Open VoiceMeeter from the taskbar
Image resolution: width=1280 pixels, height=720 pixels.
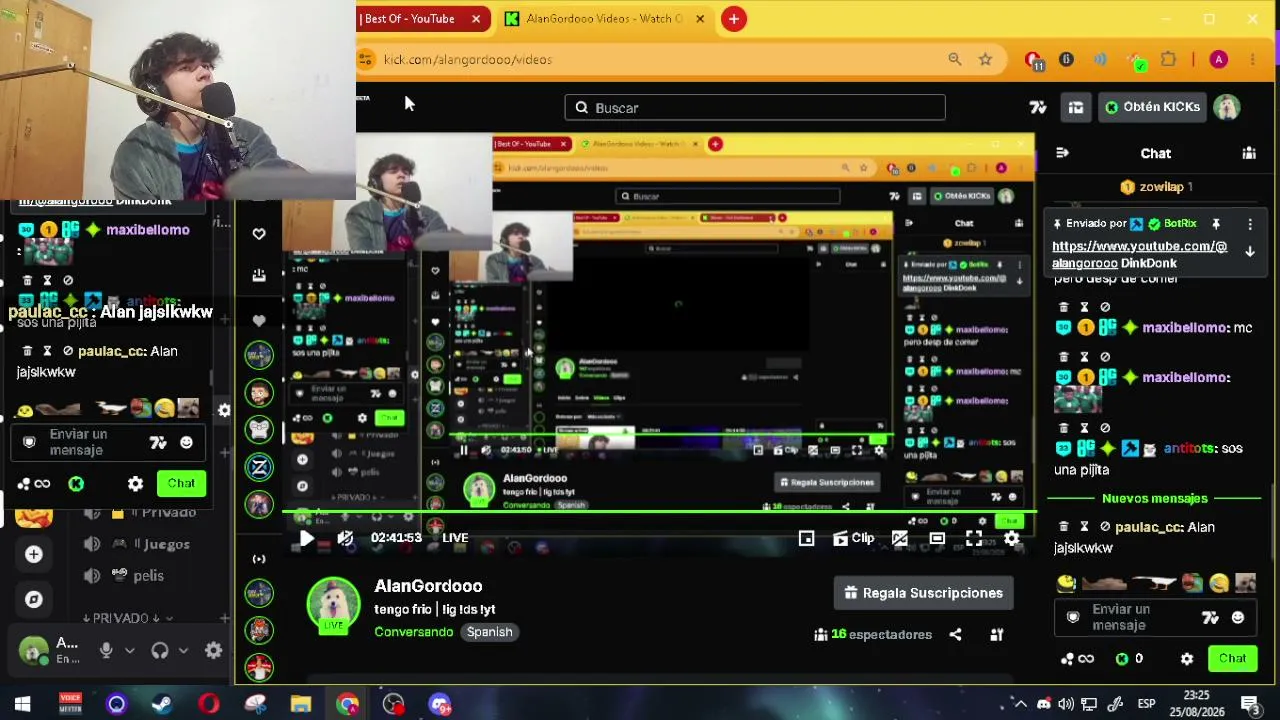pyautogui.click(x=70, y=704)
